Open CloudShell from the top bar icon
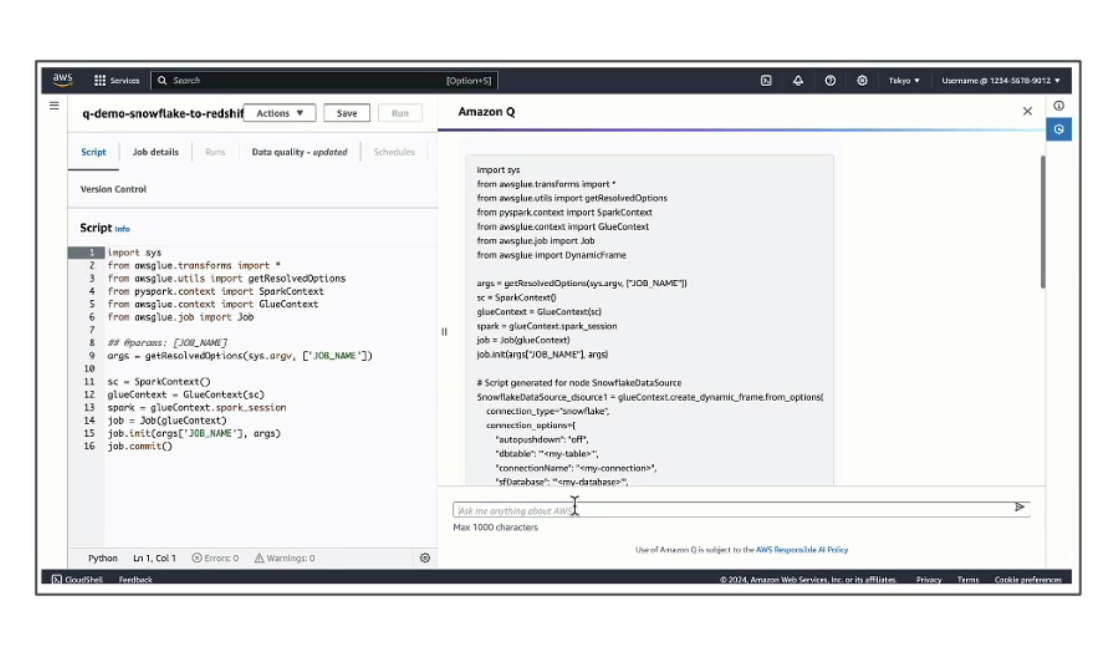This screenshot has height=668, width=1120. pyautogui.click(x=766, y=81)
